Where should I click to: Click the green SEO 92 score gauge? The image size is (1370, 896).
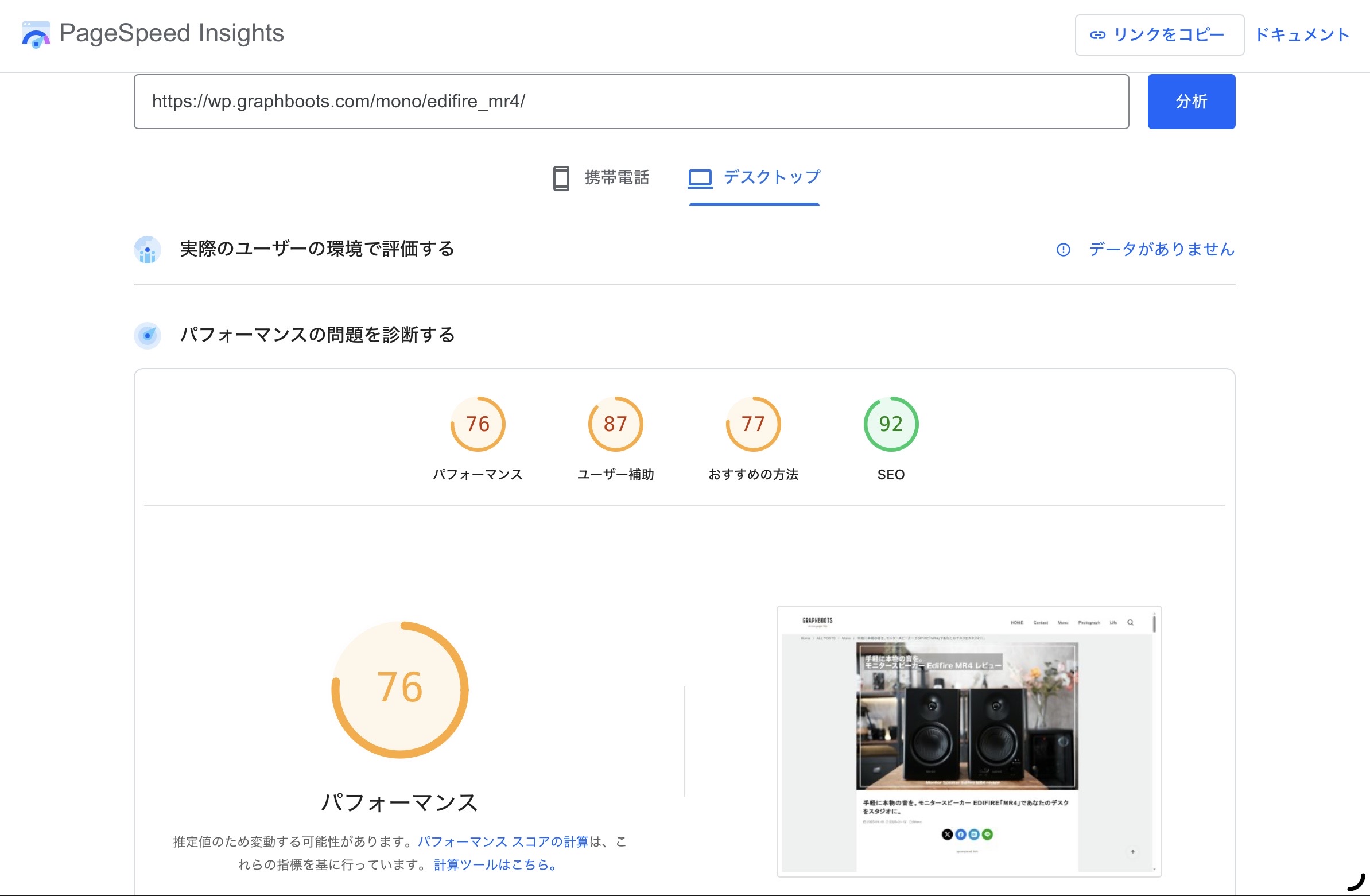(891, 424)
